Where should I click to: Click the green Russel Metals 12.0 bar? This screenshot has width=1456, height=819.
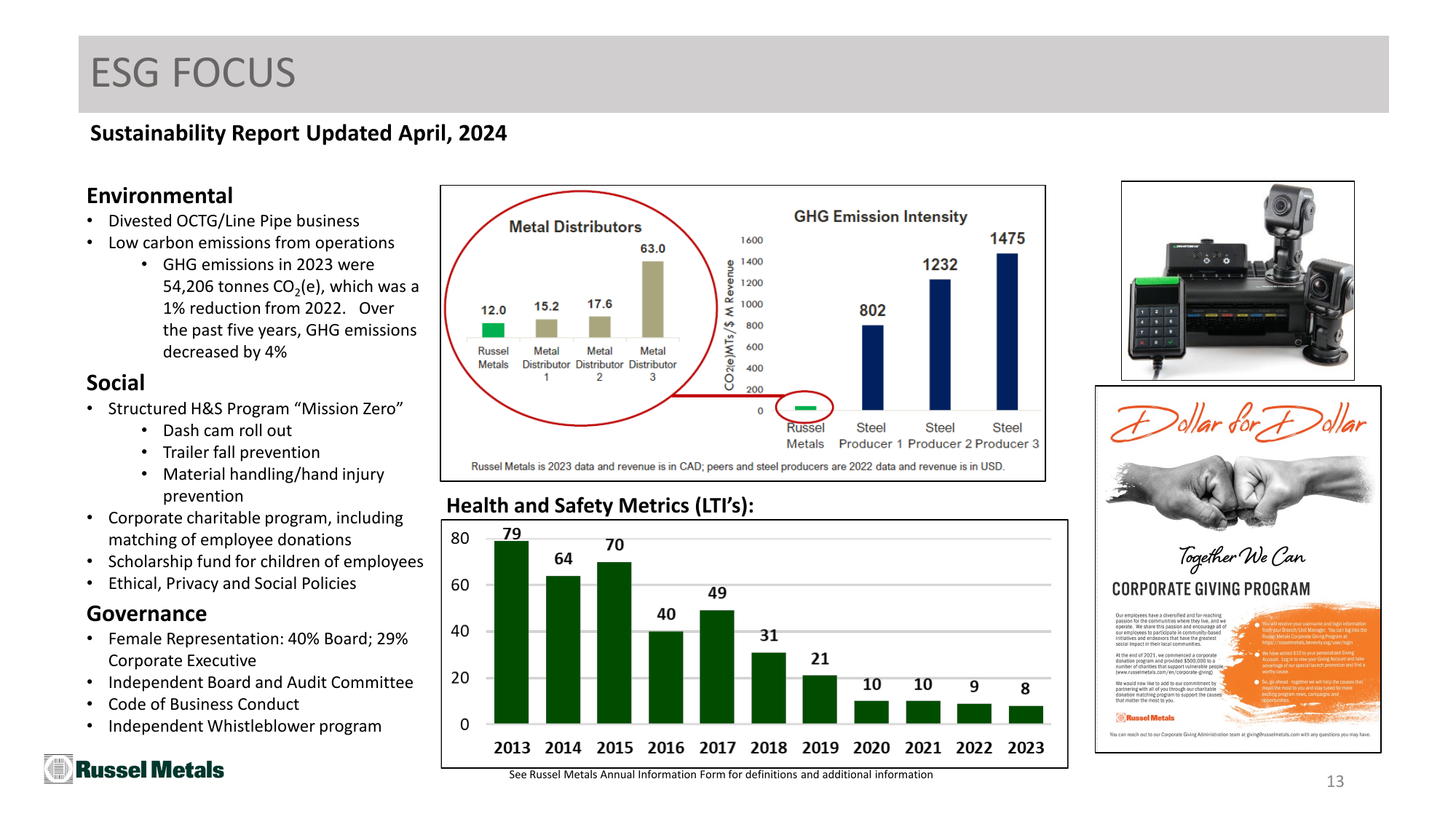(x=493, y=331)
